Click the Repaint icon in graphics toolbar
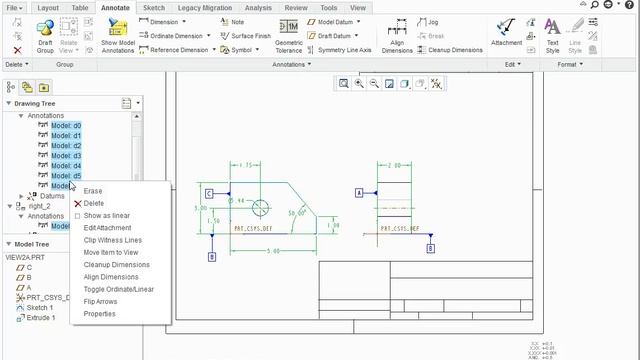Screen dimensions: 640x360 pyautogui.click(x=389, y=84)
